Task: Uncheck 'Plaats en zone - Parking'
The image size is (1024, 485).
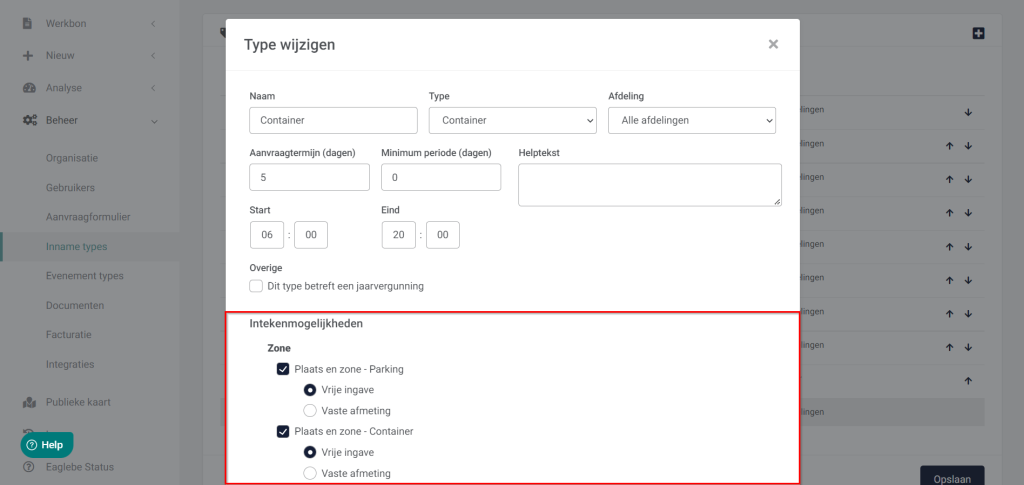Action: click(x=283, y=369)
